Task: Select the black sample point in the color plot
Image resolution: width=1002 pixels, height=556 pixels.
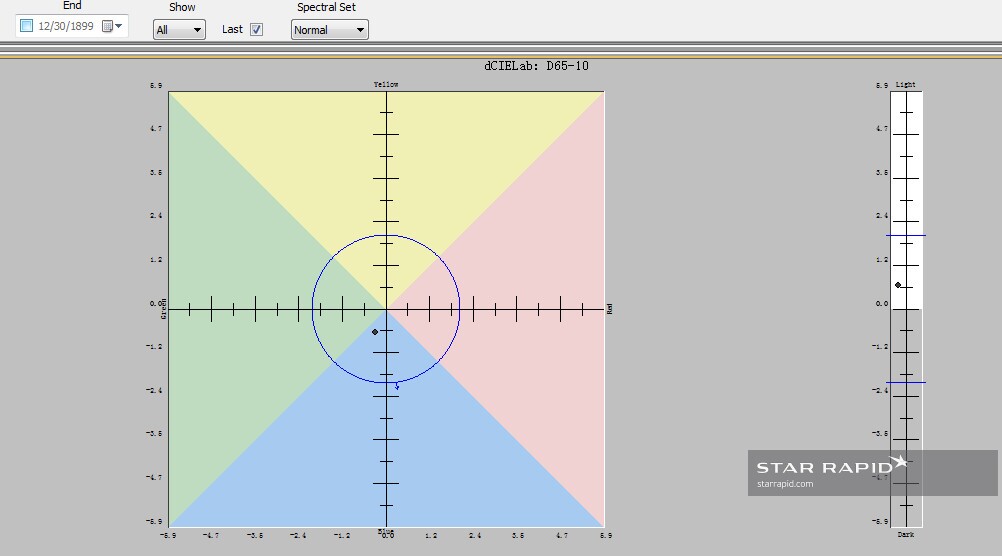Action: point(375,332)
